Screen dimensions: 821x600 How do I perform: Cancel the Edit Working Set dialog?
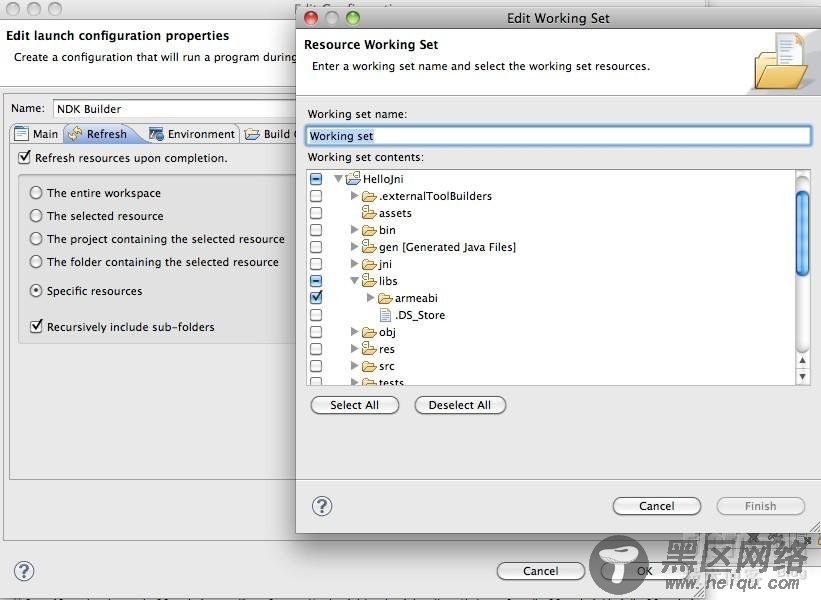[x=657, y=506]
